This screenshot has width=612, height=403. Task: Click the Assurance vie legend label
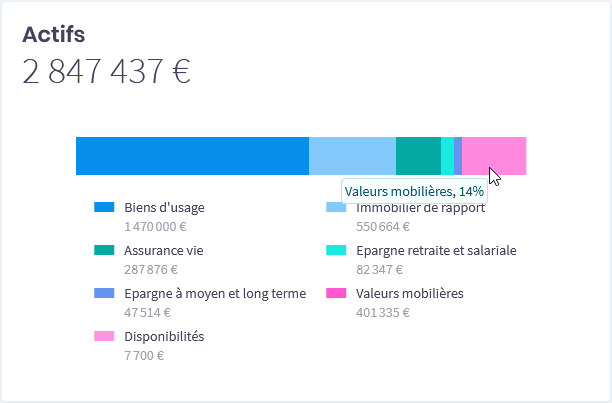(163, 251)
